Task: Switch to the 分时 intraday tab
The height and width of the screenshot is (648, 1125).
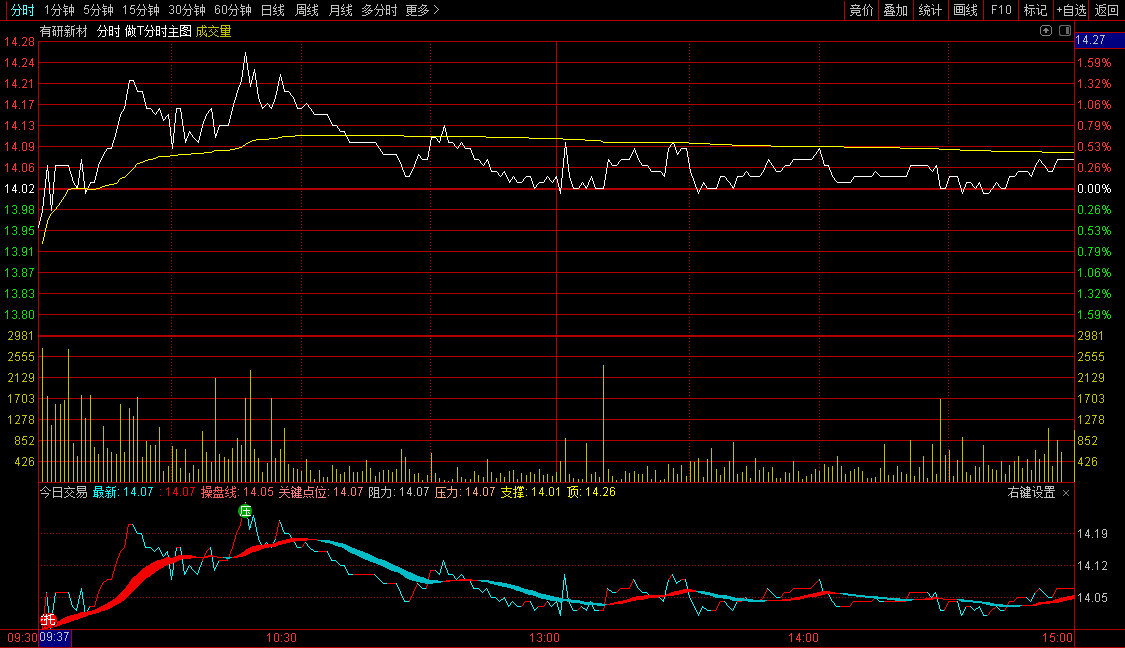Action: point(22,10)
